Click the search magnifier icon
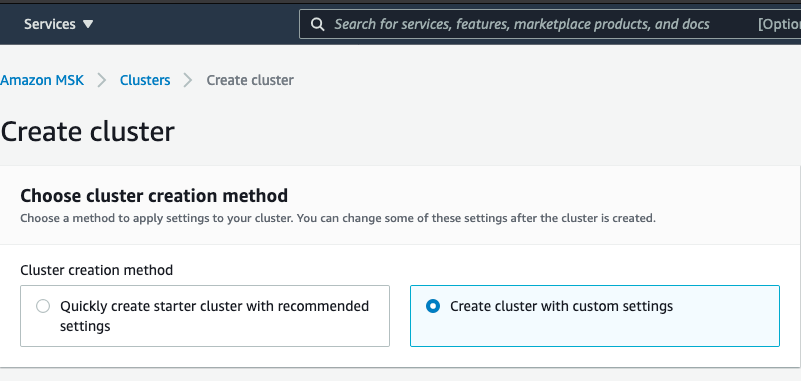 317,24
